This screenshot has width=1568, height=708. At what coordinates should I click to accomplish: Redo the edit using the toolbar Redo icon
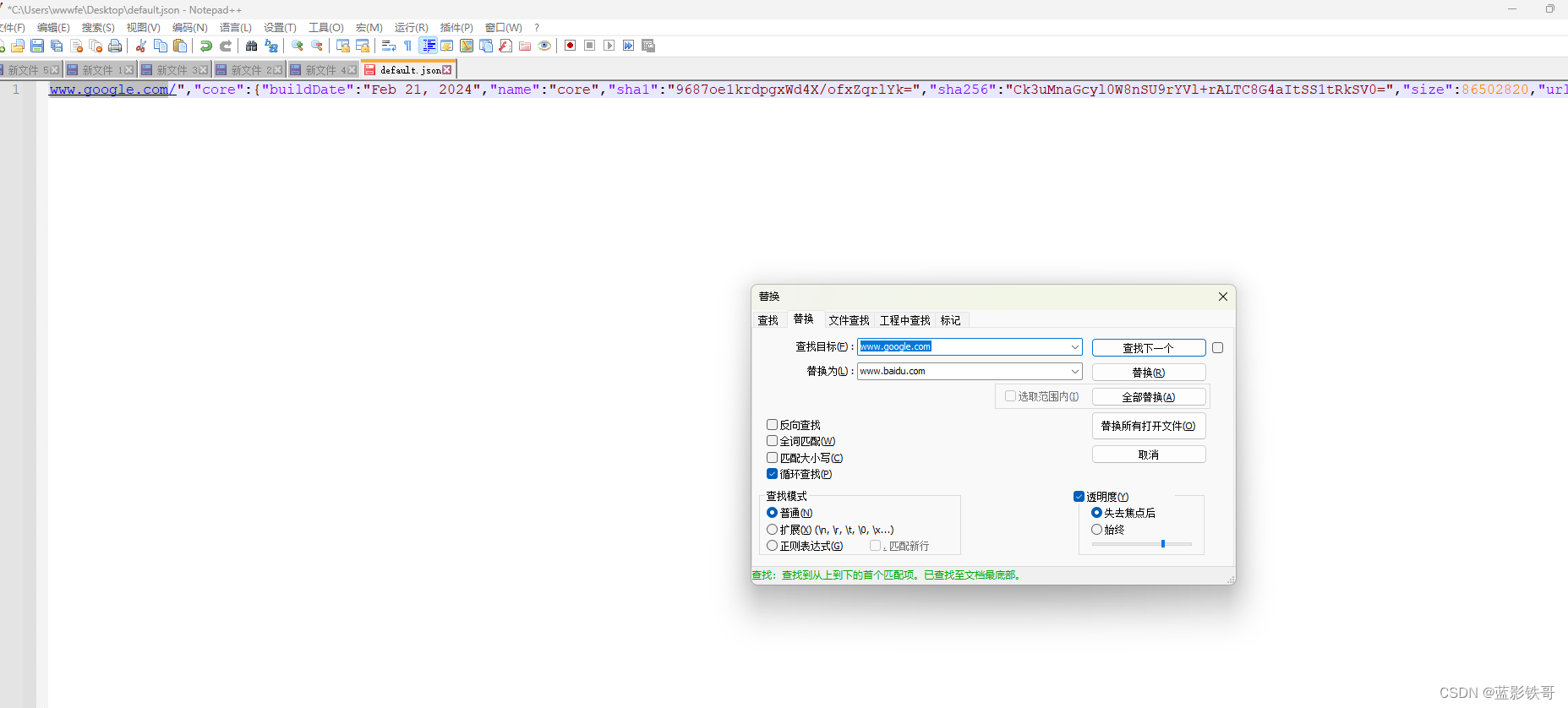click(x=226, y=46)
